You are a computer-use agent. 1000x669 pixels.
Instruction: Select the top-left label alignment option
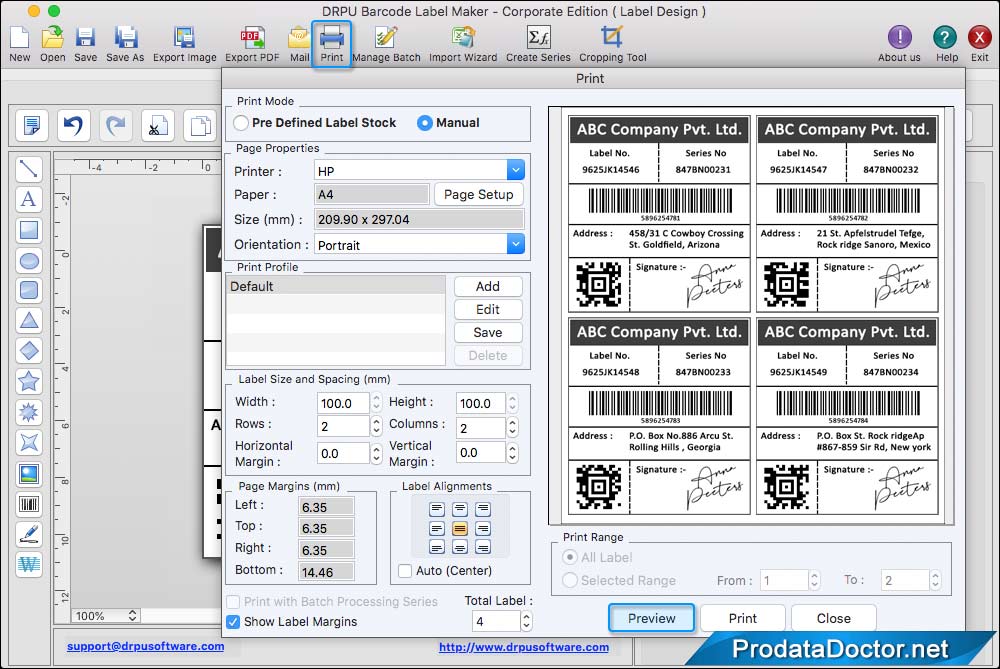coord(437,509)
